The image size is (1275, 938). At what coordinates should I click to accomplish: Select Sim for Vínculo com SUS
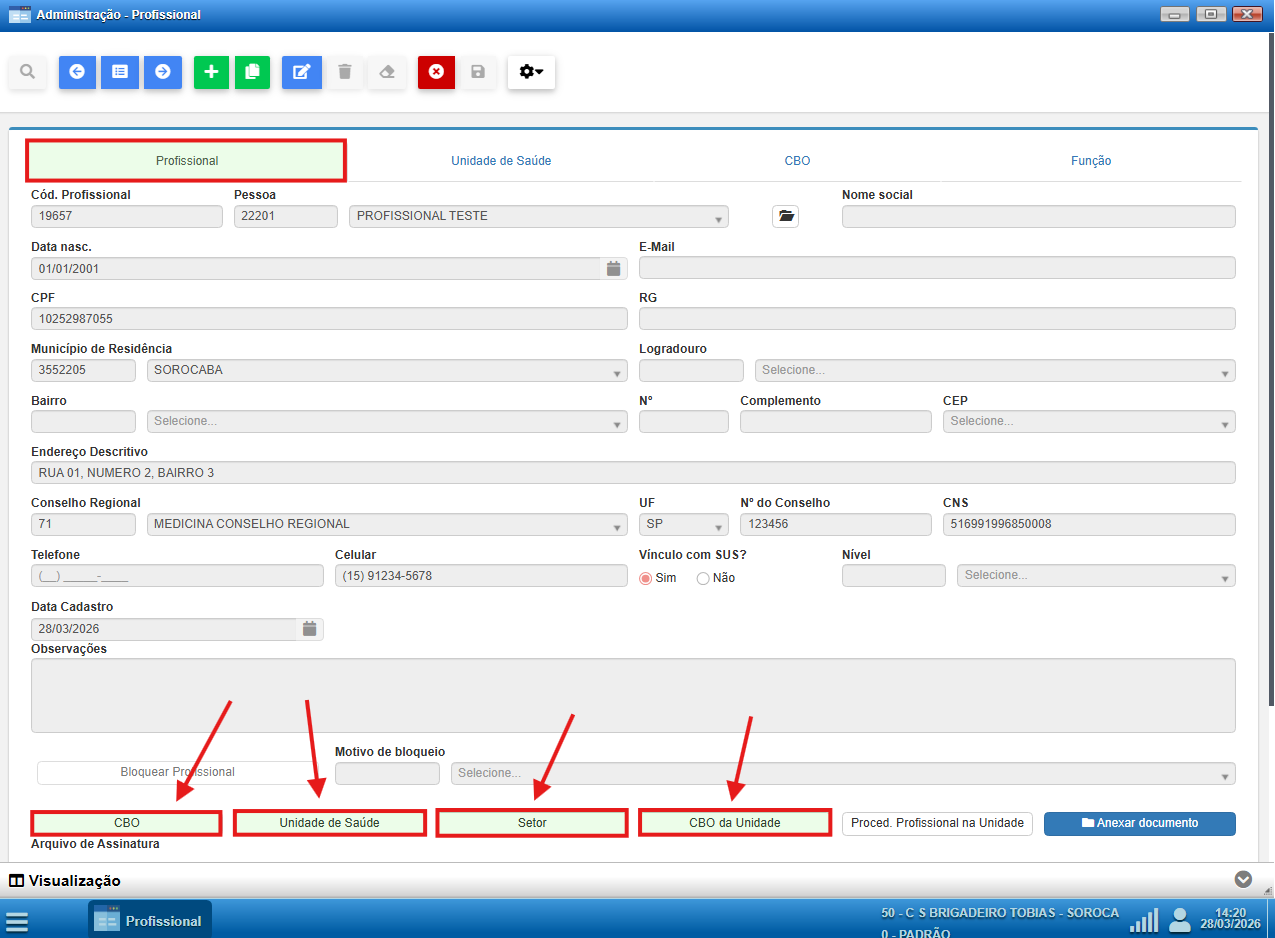[x=646, y=578]
